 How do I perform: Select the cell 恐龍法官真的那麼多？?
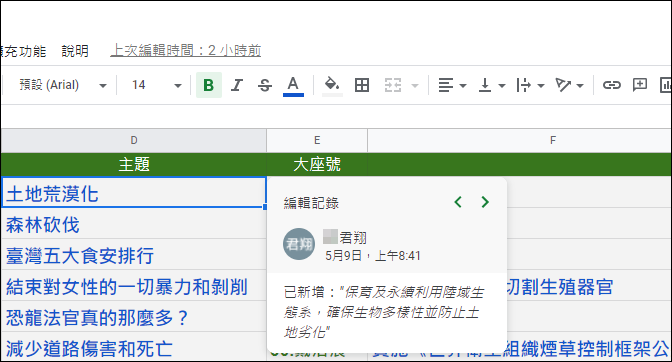tap(134, 316)
